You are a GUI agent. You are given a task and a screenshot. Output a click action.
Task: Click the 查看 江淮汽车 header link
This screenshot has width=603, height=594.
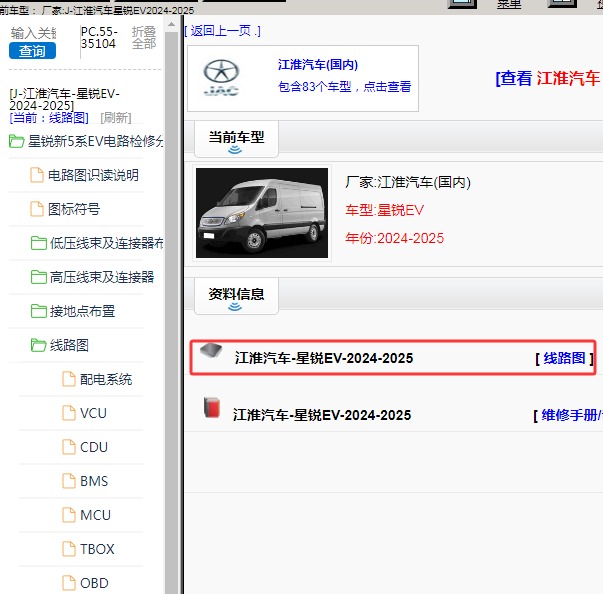(548, 78)
